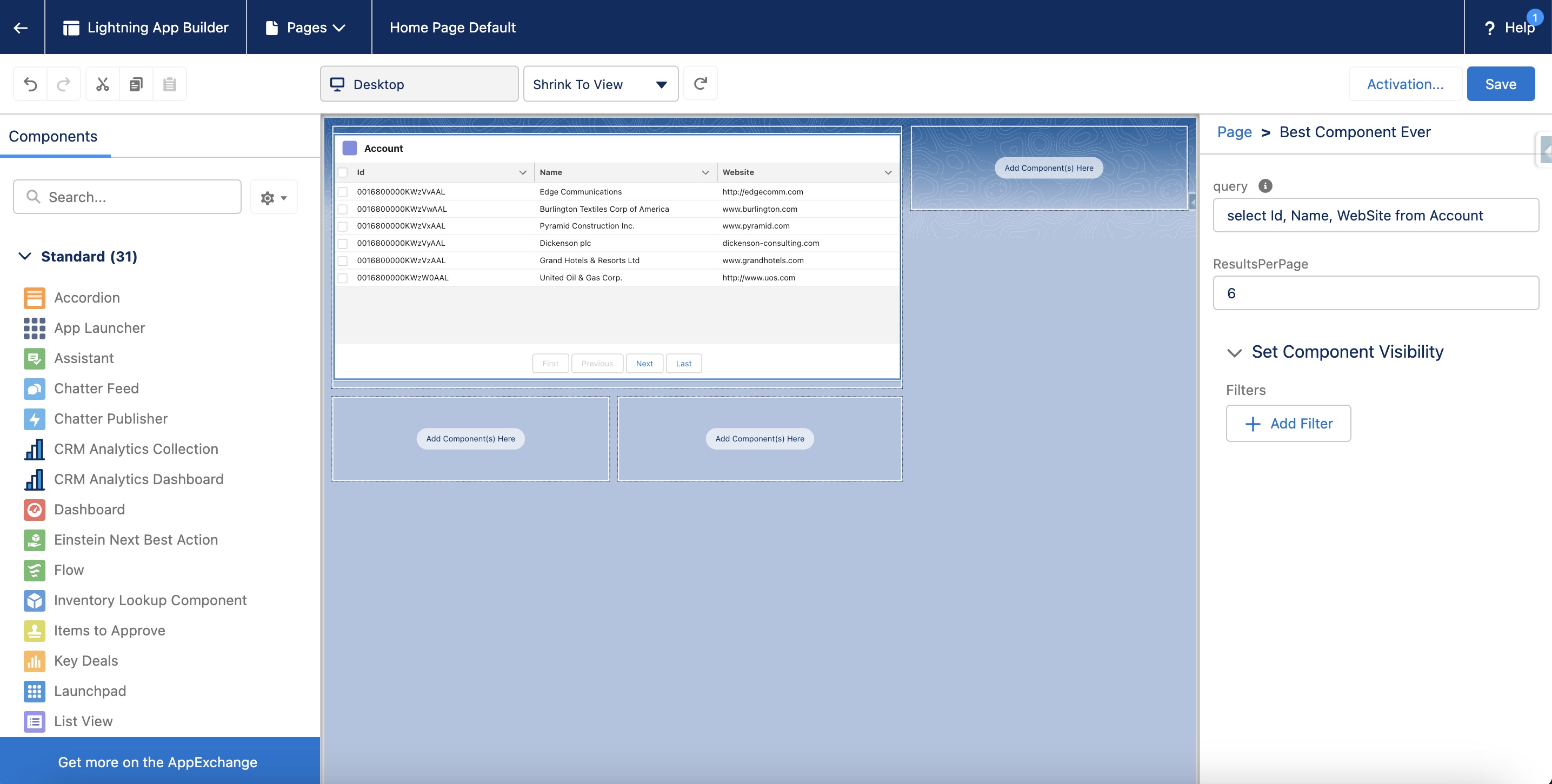1552x784 pixels.
Task: Click the copy icon in the toolbar
Action: click(136, 84)
